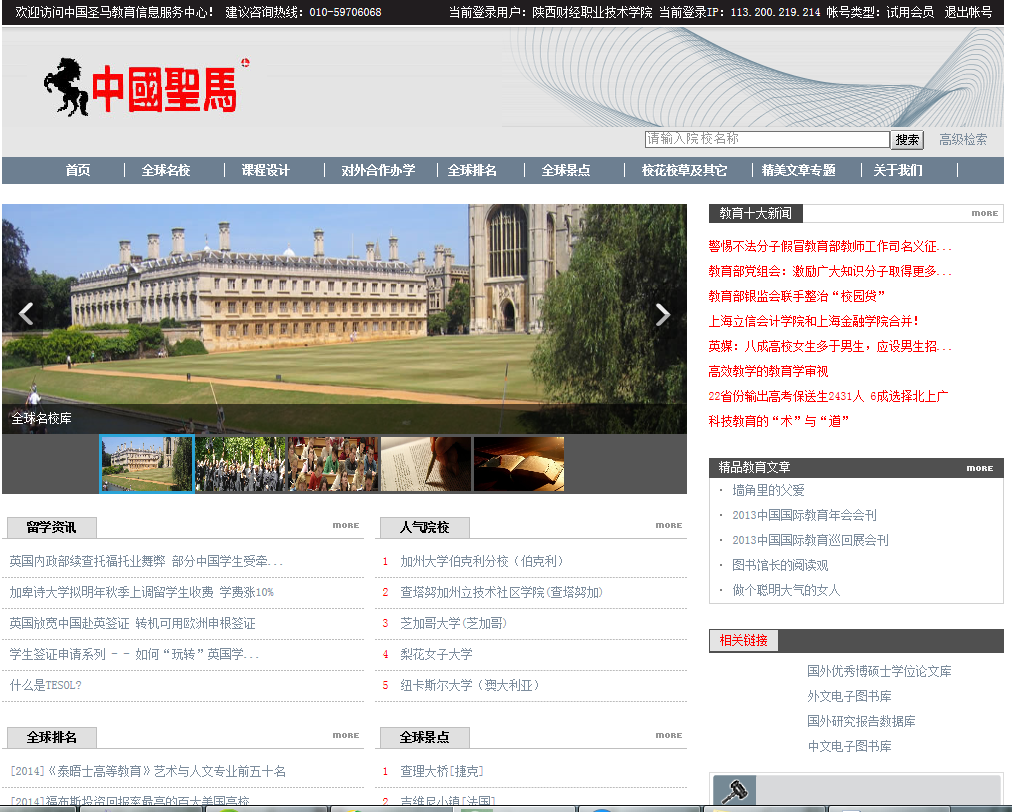Click the 中國聖馬 horse logo
This screenshot has height=812, width=1012.
tap(141, 87)
